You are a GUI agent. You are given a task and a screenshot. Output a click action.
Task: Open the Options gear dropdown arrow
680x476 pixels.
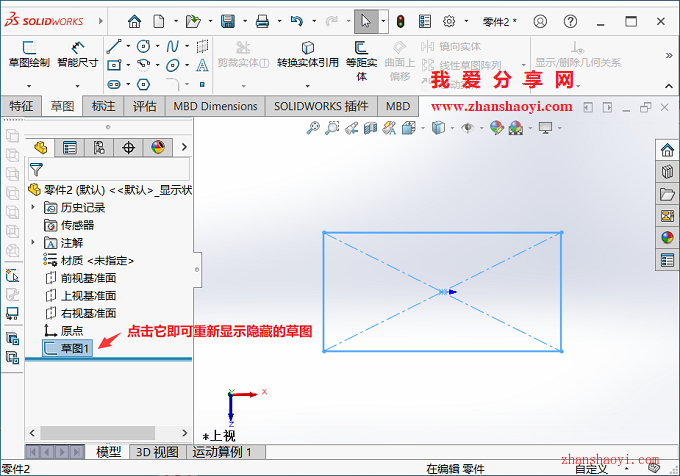(466, 21)
